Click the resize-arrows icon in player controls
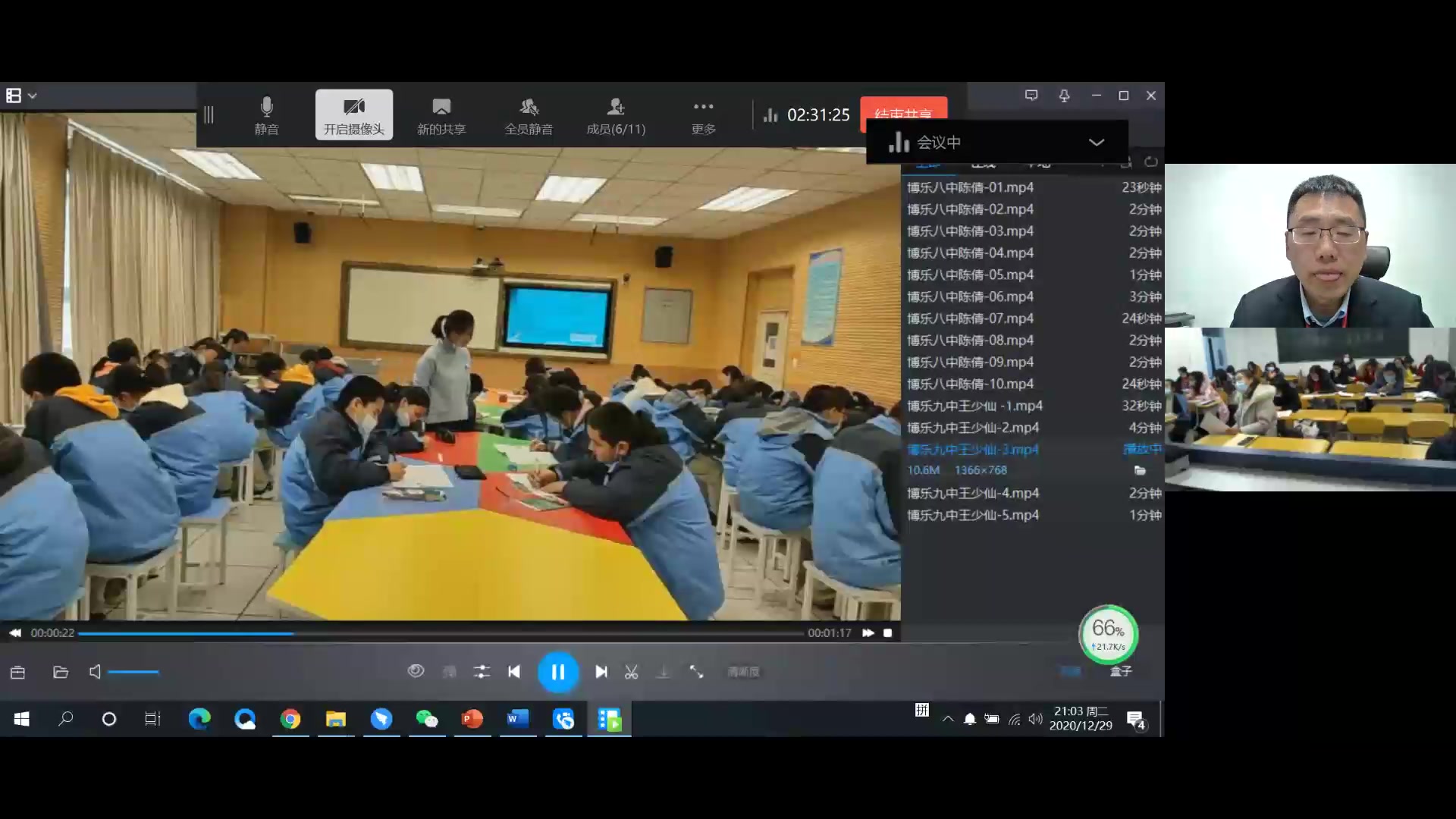 (x=697, y=672)
